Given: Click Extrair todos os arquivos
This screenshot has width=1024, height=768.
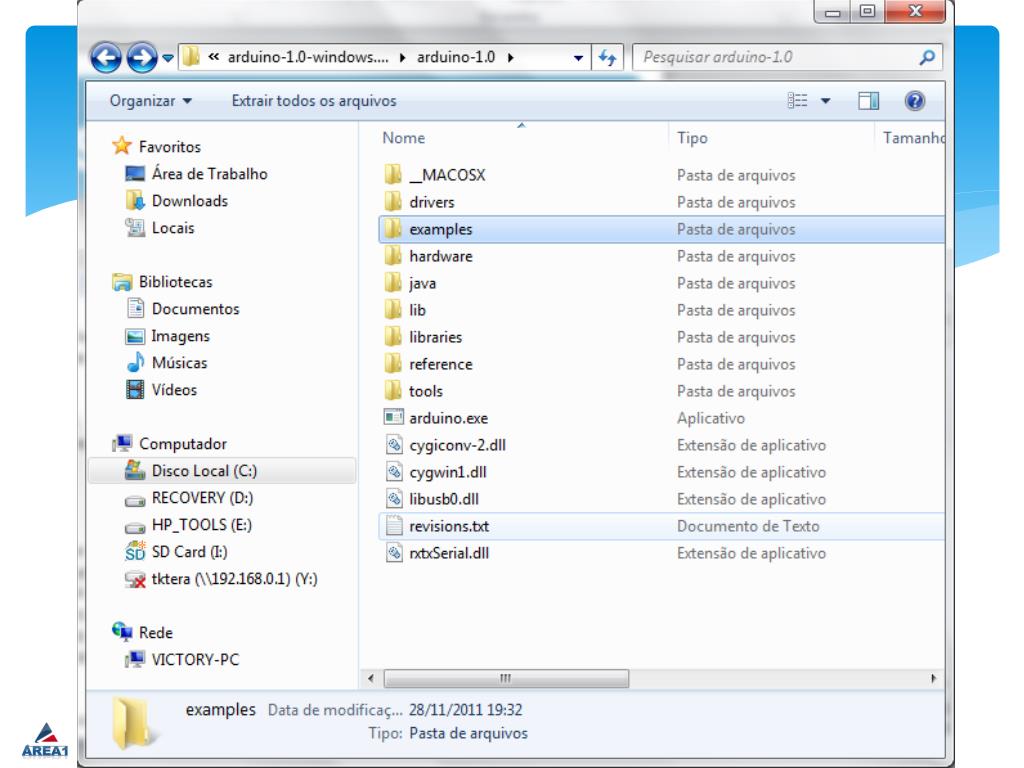Looking at the screenshot, I should click(x=313, y=101).
